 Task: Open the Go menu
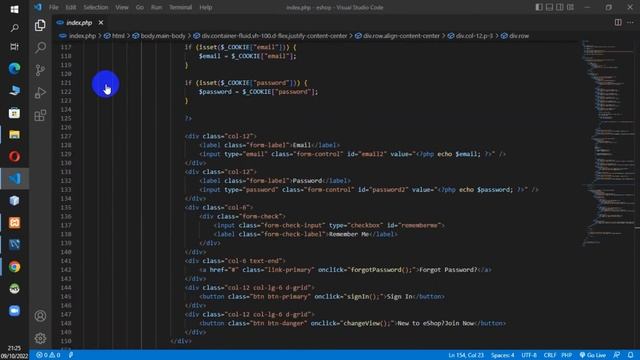[140, 7]
